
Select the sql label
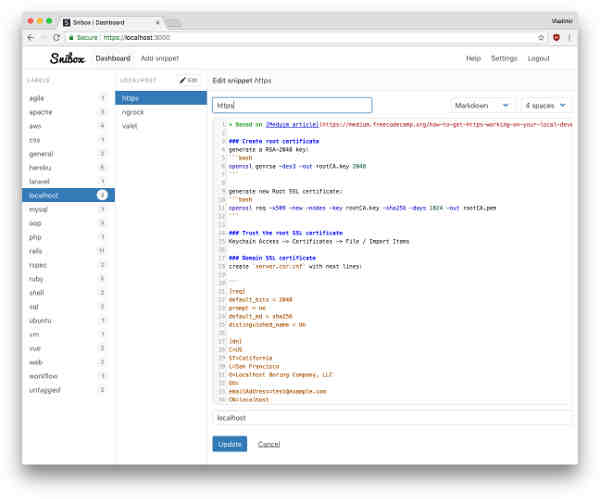[68, 307]
